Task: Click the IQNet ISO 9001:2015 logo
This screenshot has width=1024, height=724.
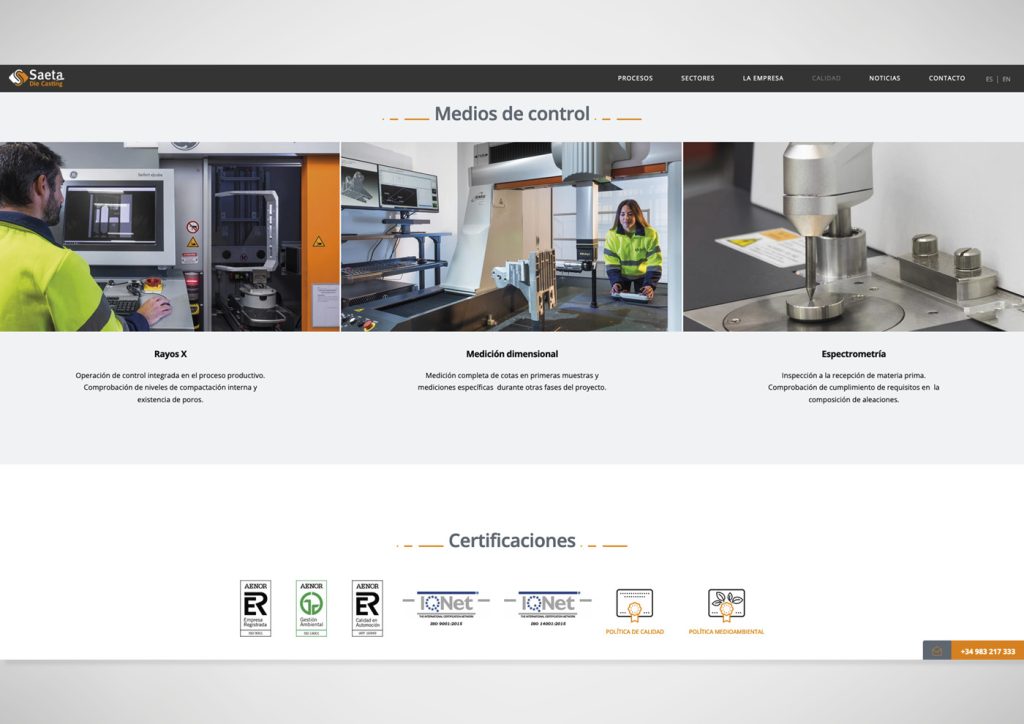Action: 446,608
